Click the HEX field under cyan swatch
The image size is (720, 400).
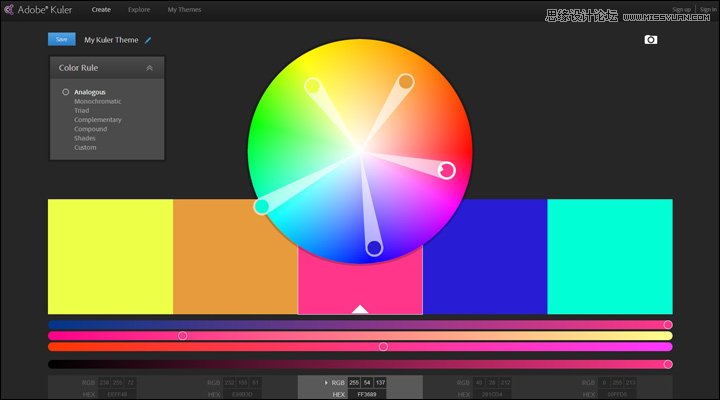[x=617, y=394]
